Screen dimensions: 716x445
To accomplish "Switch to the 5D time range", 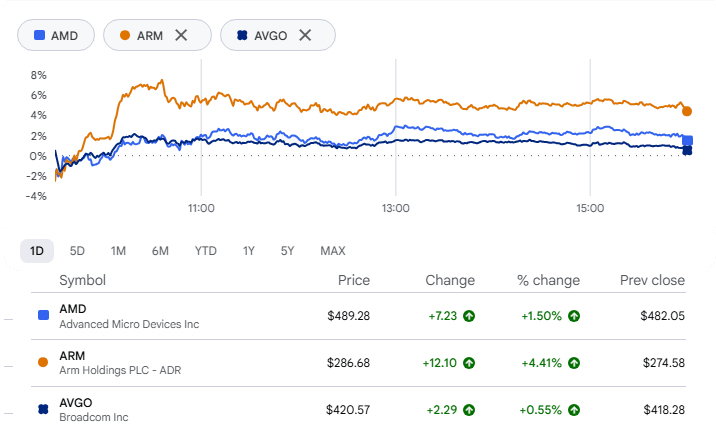I will pyautogui.click(x=77, y=251).
